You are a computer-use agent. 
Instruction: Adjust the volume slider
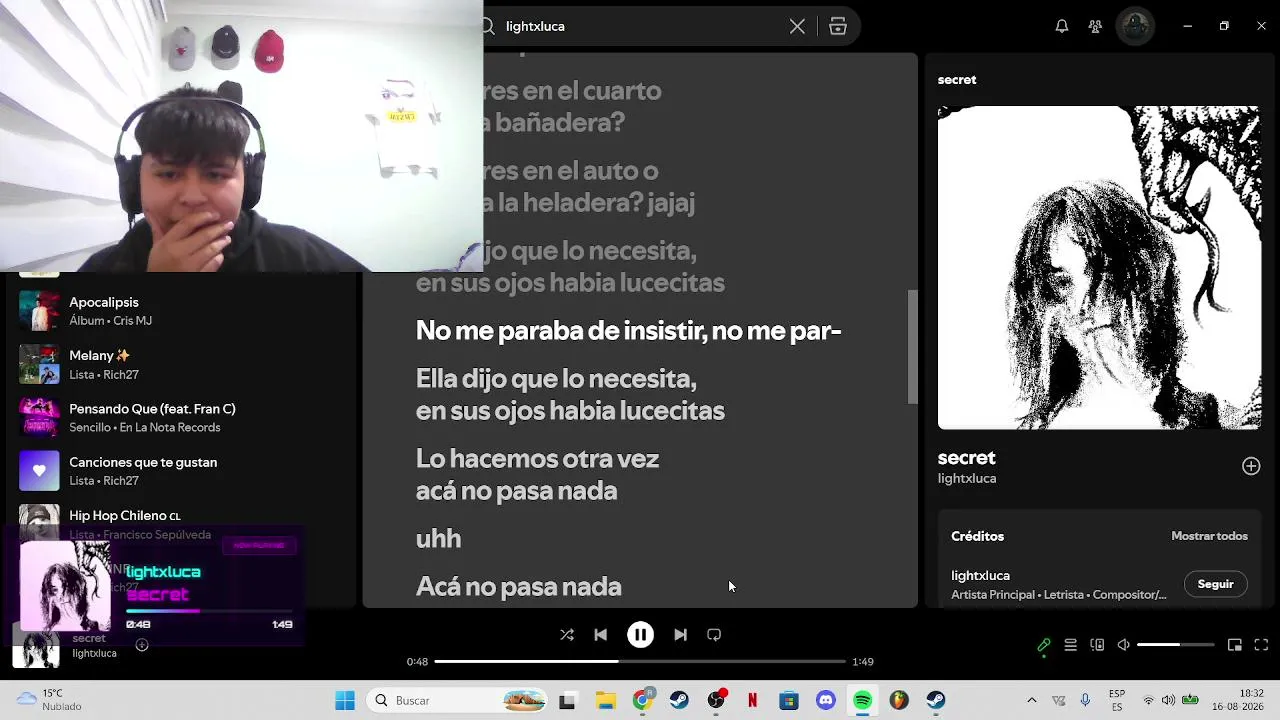[x=1175, y=645]
